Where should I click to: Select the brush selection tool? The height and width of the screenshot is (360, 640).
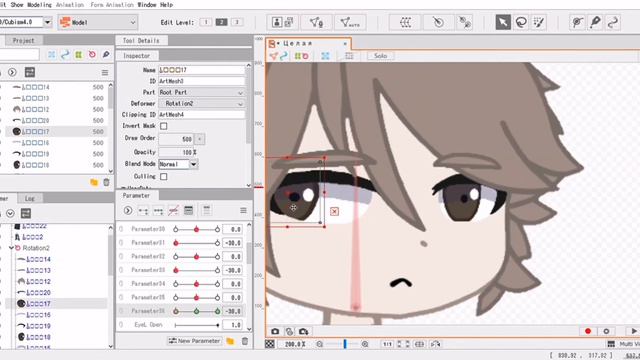539,22
